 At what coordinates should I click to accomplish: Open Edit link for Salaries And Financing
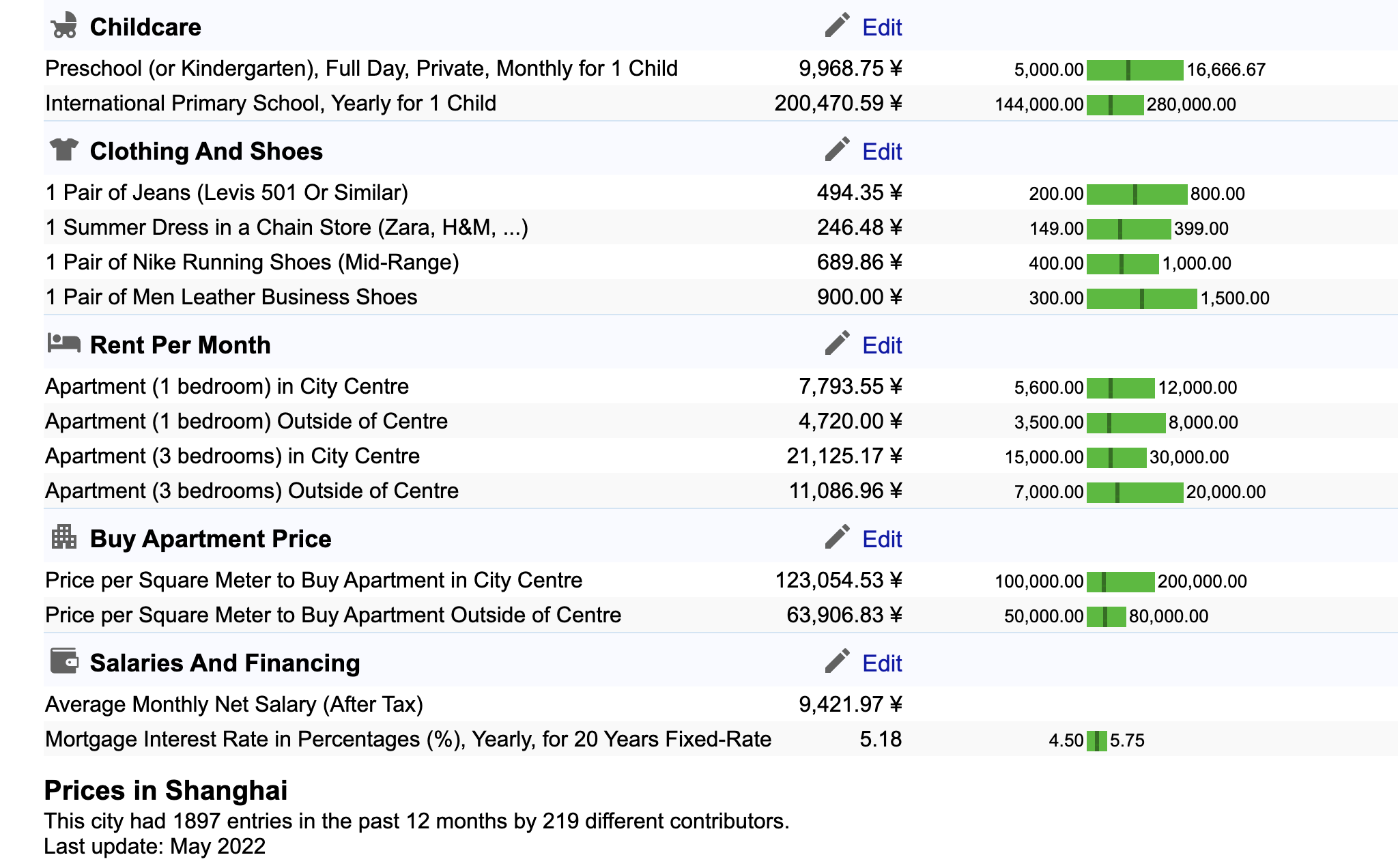coord(882,663)
